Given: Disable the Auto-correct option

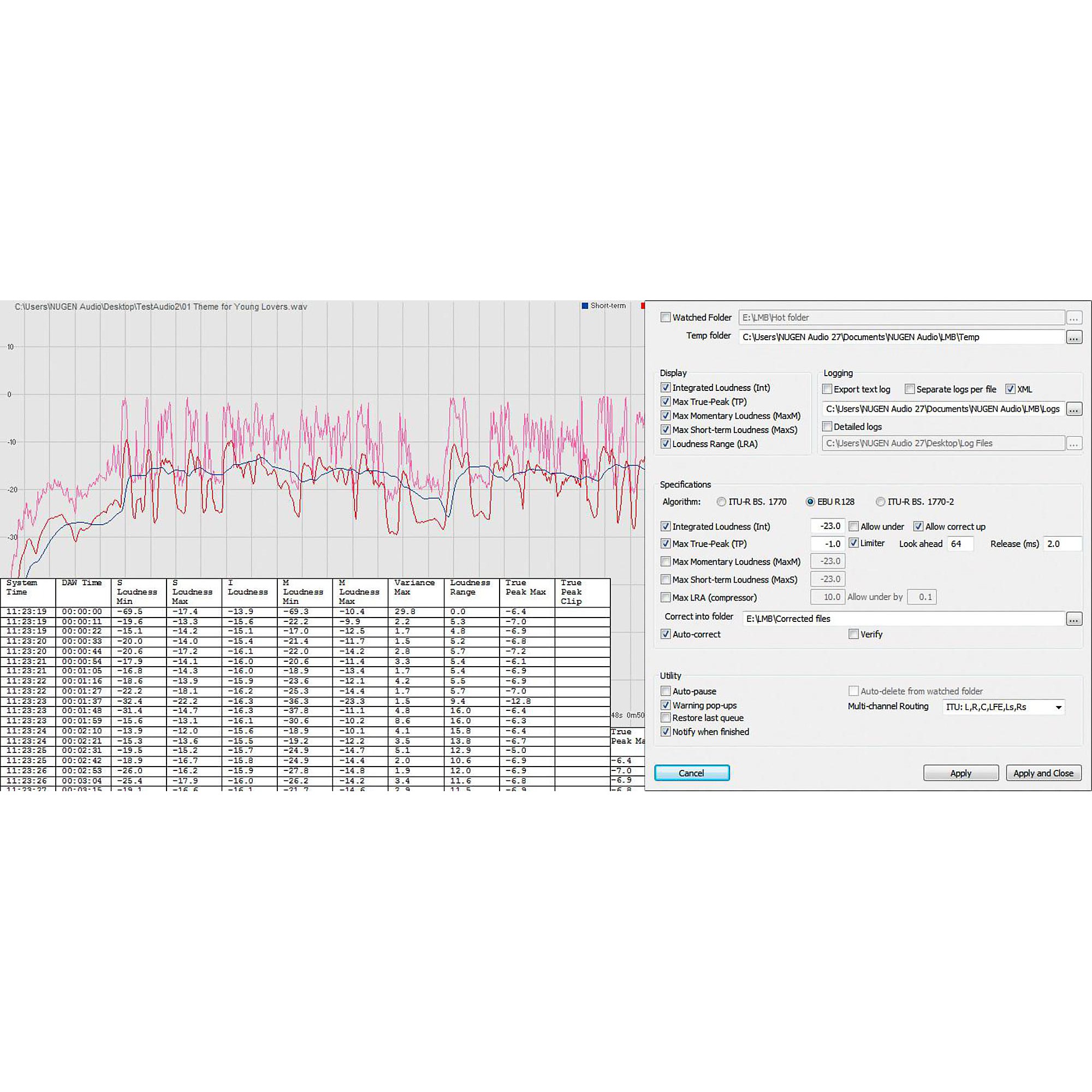Looking at the screenshot, I should [666, 634].
